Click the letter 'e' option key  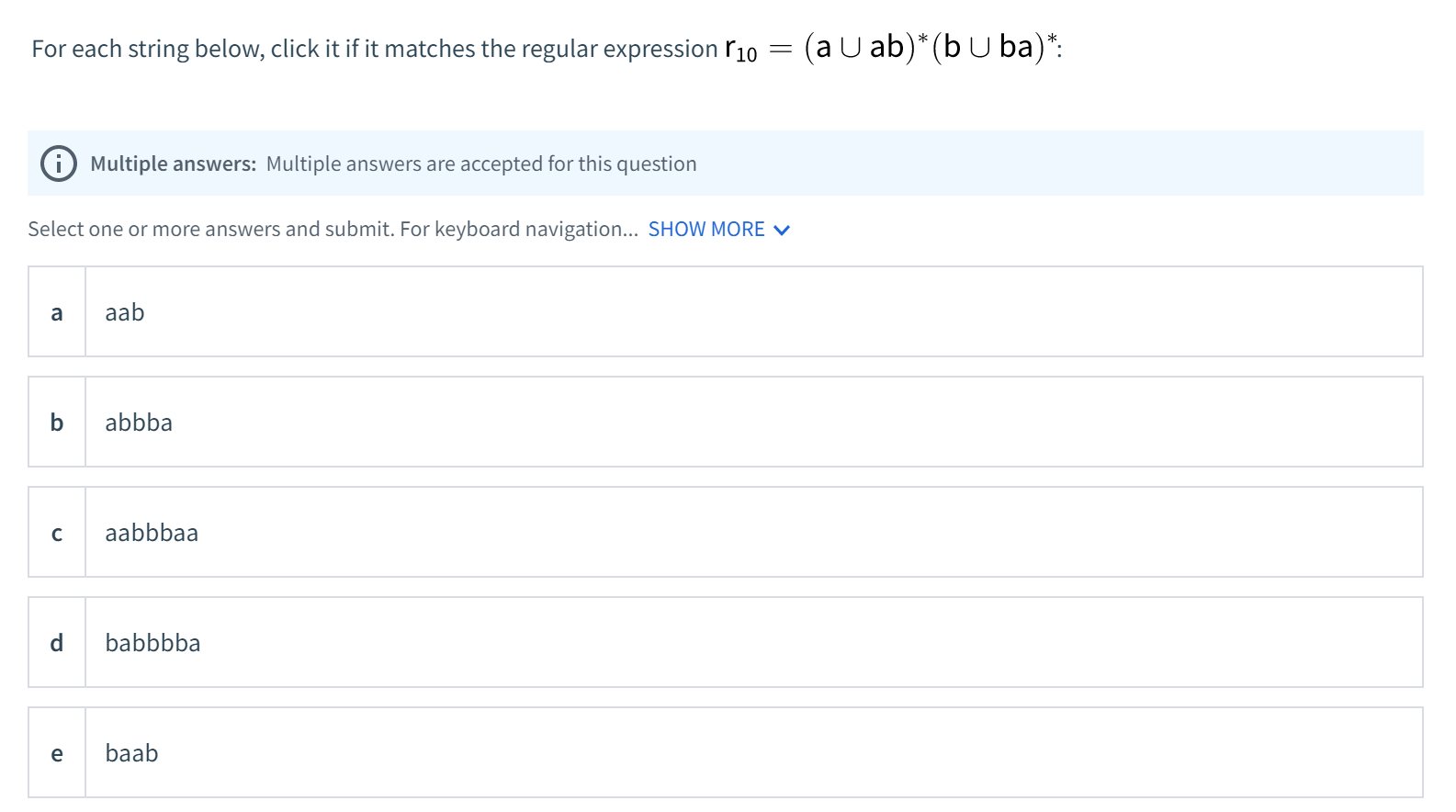57,753
